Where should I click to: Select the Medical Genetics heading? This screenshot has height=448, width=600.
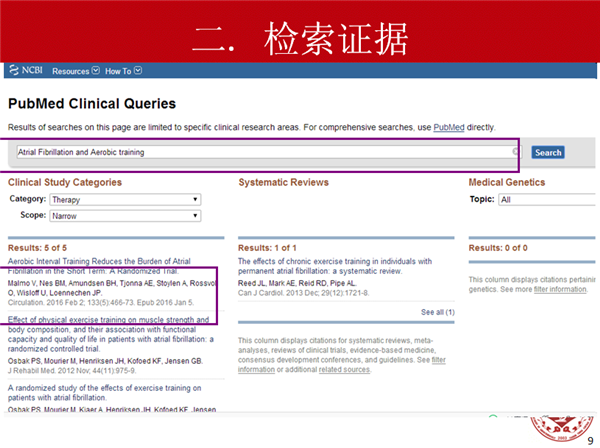(507, 182)
